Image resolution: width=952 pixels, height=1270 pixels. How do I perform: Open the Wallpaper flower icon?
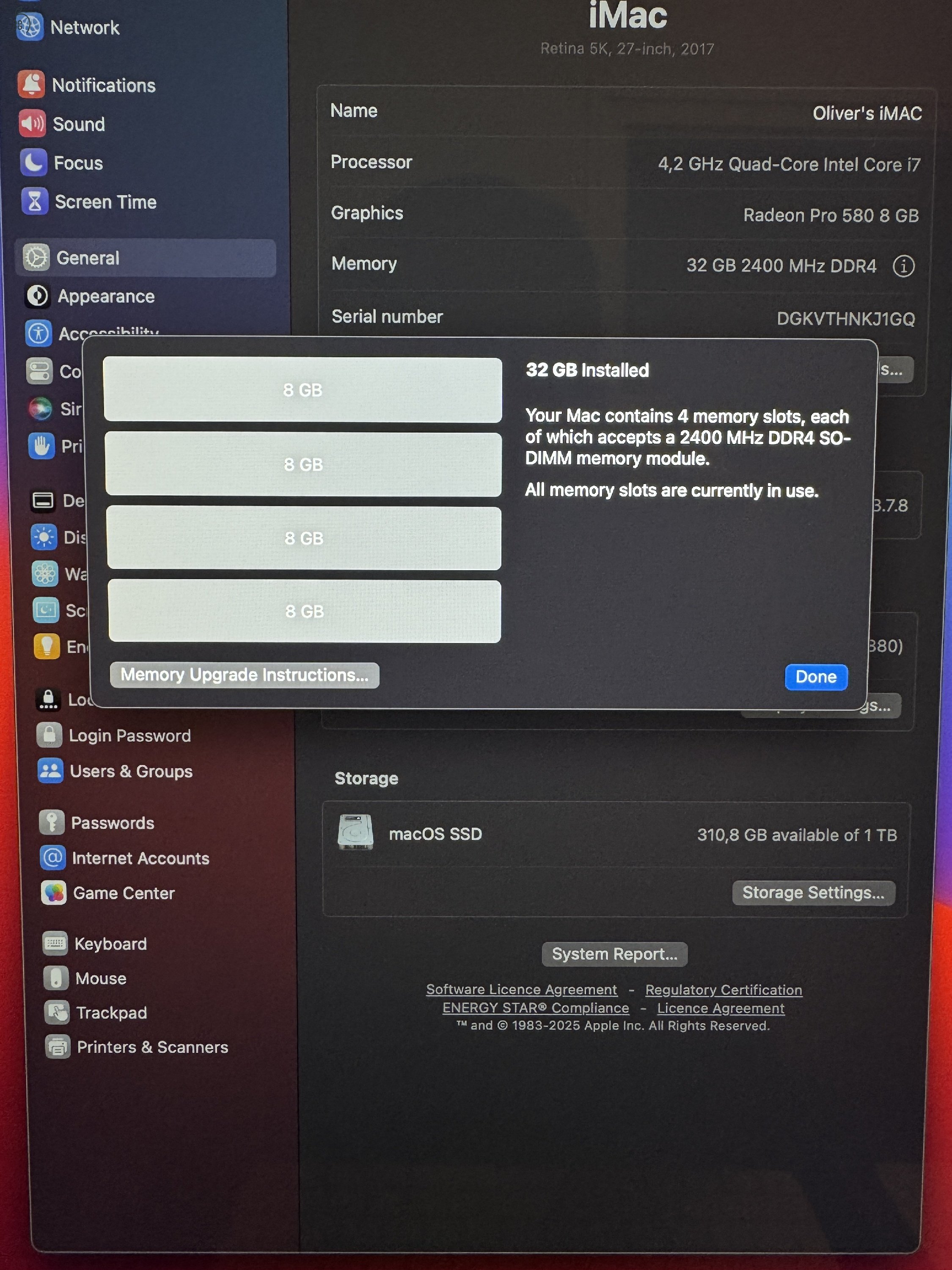(x=45, y=573)
